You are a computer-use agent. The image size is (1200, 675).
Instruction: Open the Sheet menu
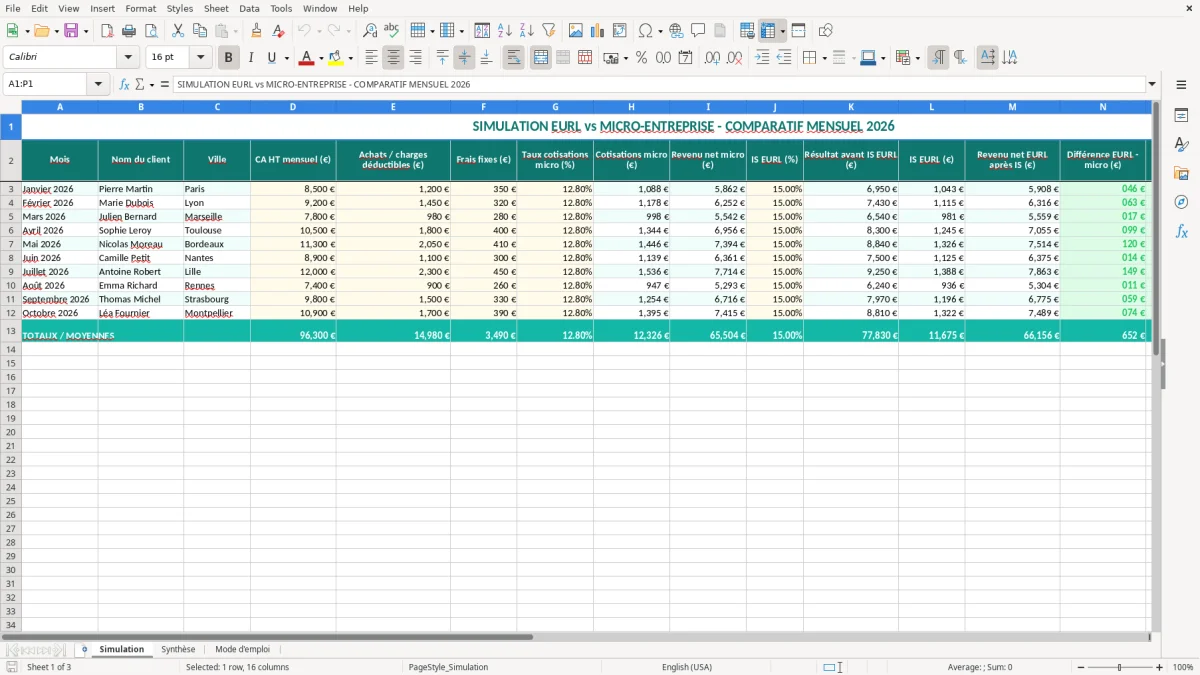[216, 8]
